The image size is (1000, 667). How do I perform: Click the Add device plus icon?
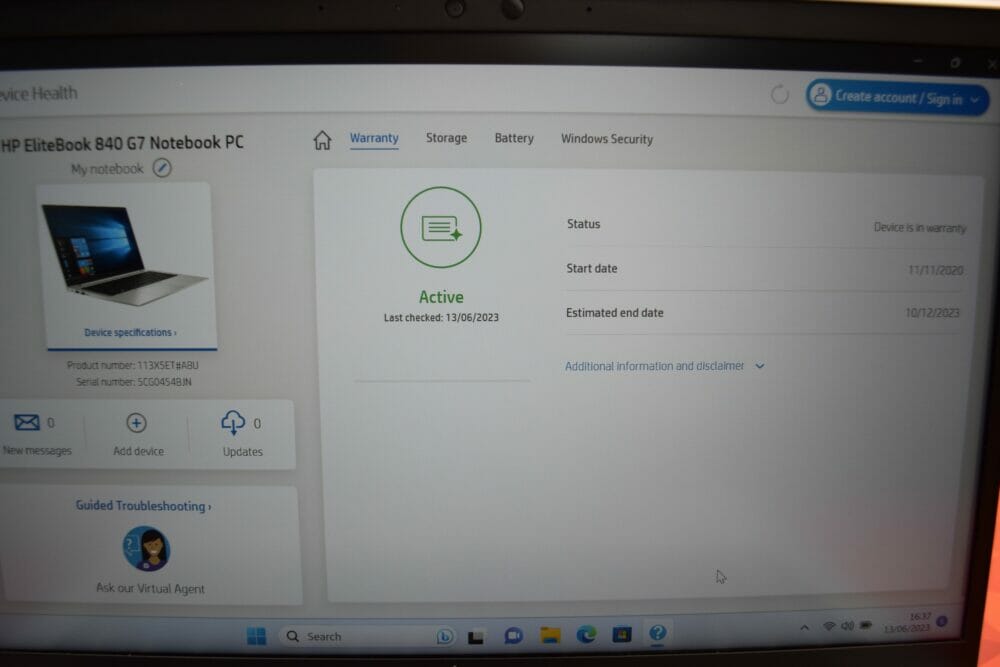(136, 423)
